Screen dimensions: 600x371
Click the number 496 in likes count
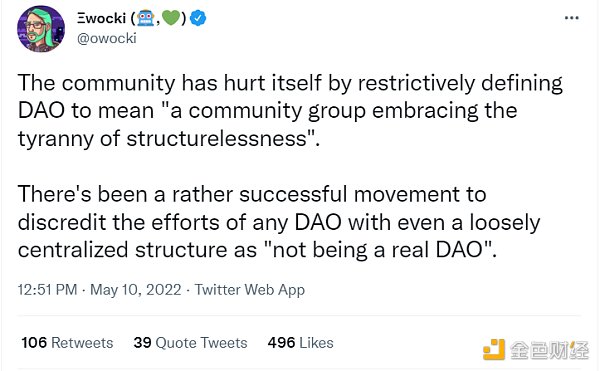[x=281, y=343]
